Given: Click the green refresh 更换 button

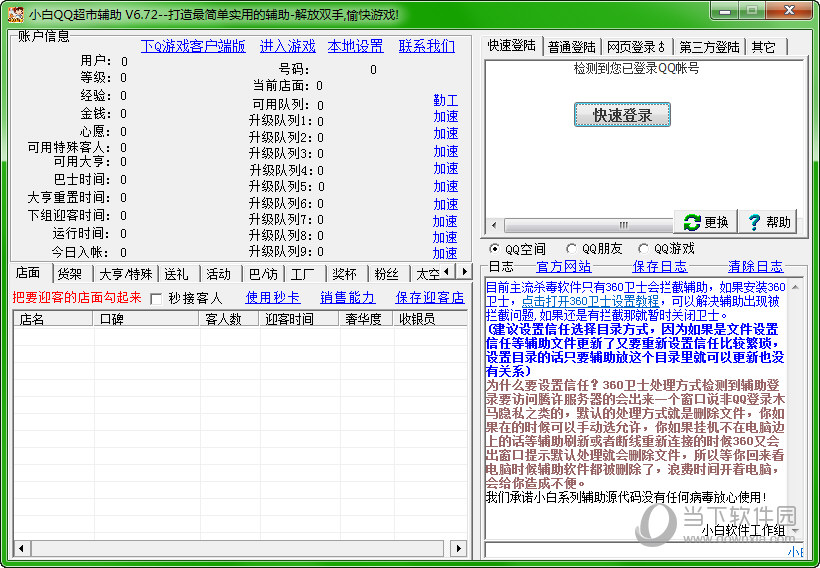Looking at the screenshot, I should point(705,222).
